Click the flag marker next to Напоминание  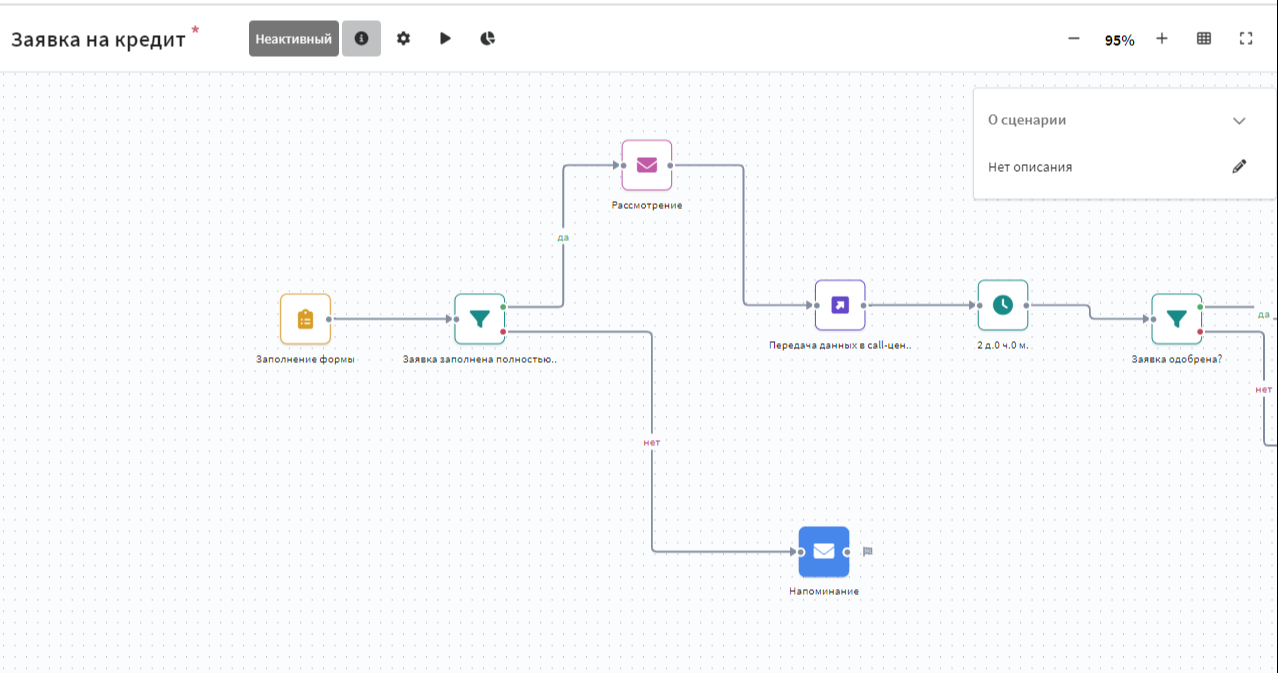(868, 551)
